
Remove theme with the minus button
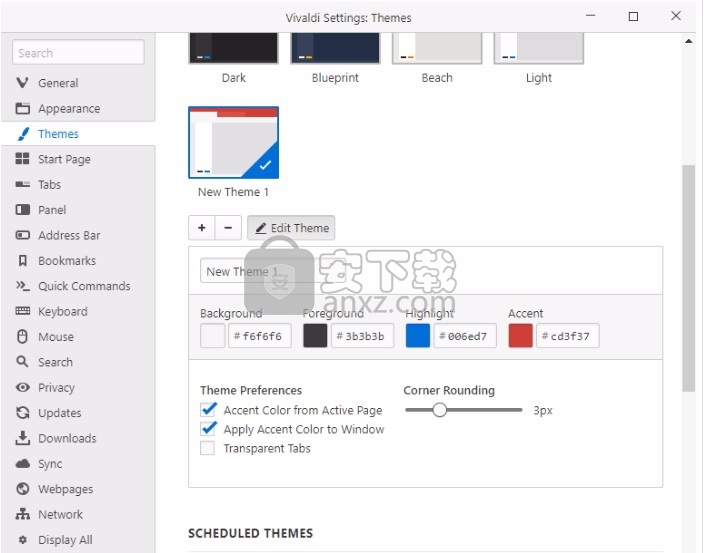coord(228,228)
